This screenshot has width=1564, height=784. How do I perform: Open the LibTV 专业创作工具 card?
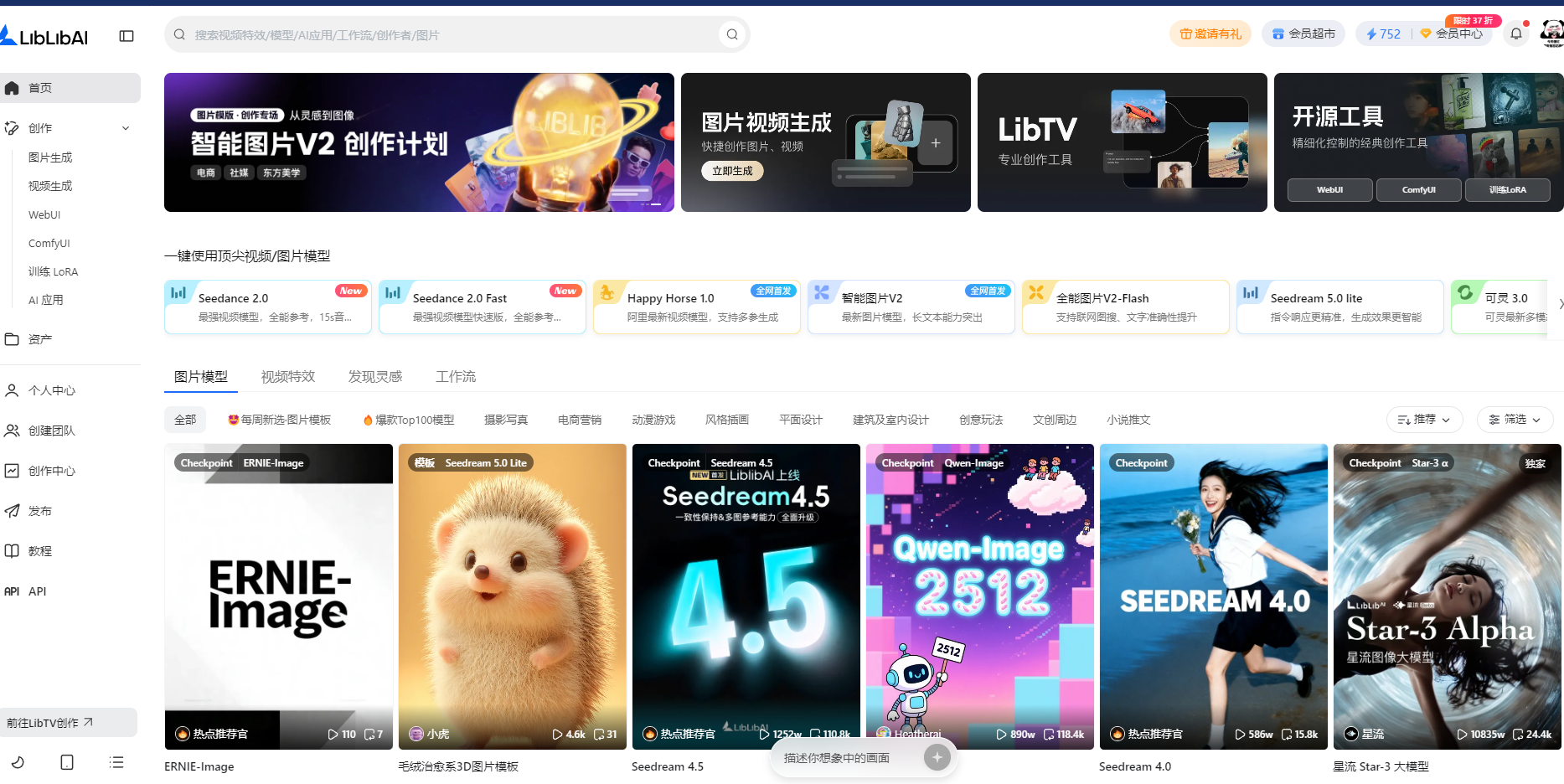tap(1122, 142)
